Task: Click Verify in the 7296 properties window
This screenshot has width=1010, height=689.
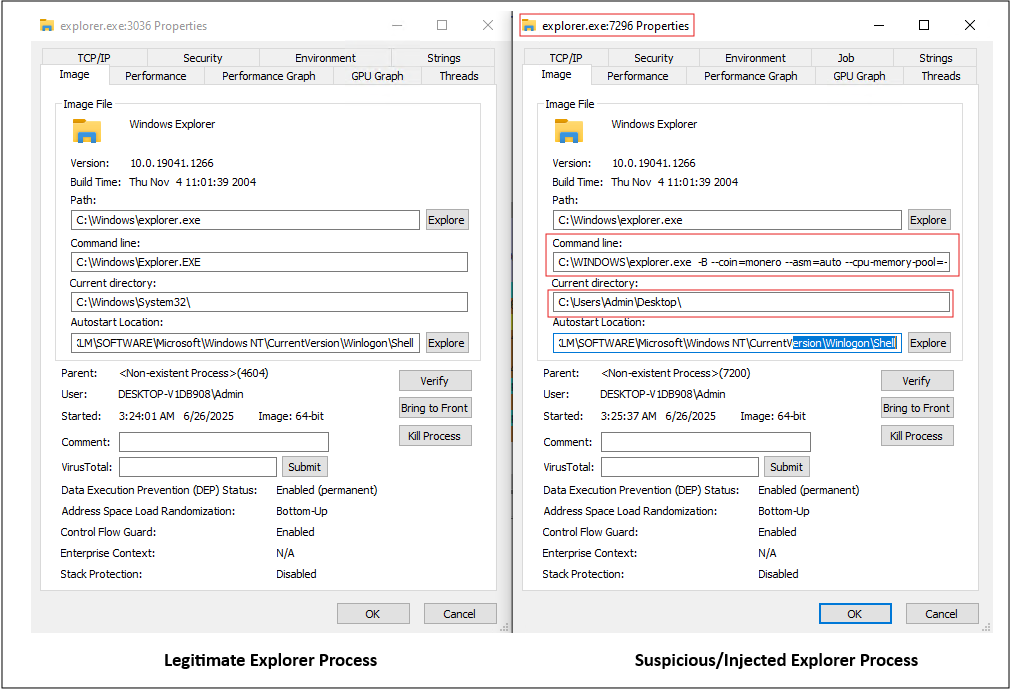Action: click(x=917, y=381)
